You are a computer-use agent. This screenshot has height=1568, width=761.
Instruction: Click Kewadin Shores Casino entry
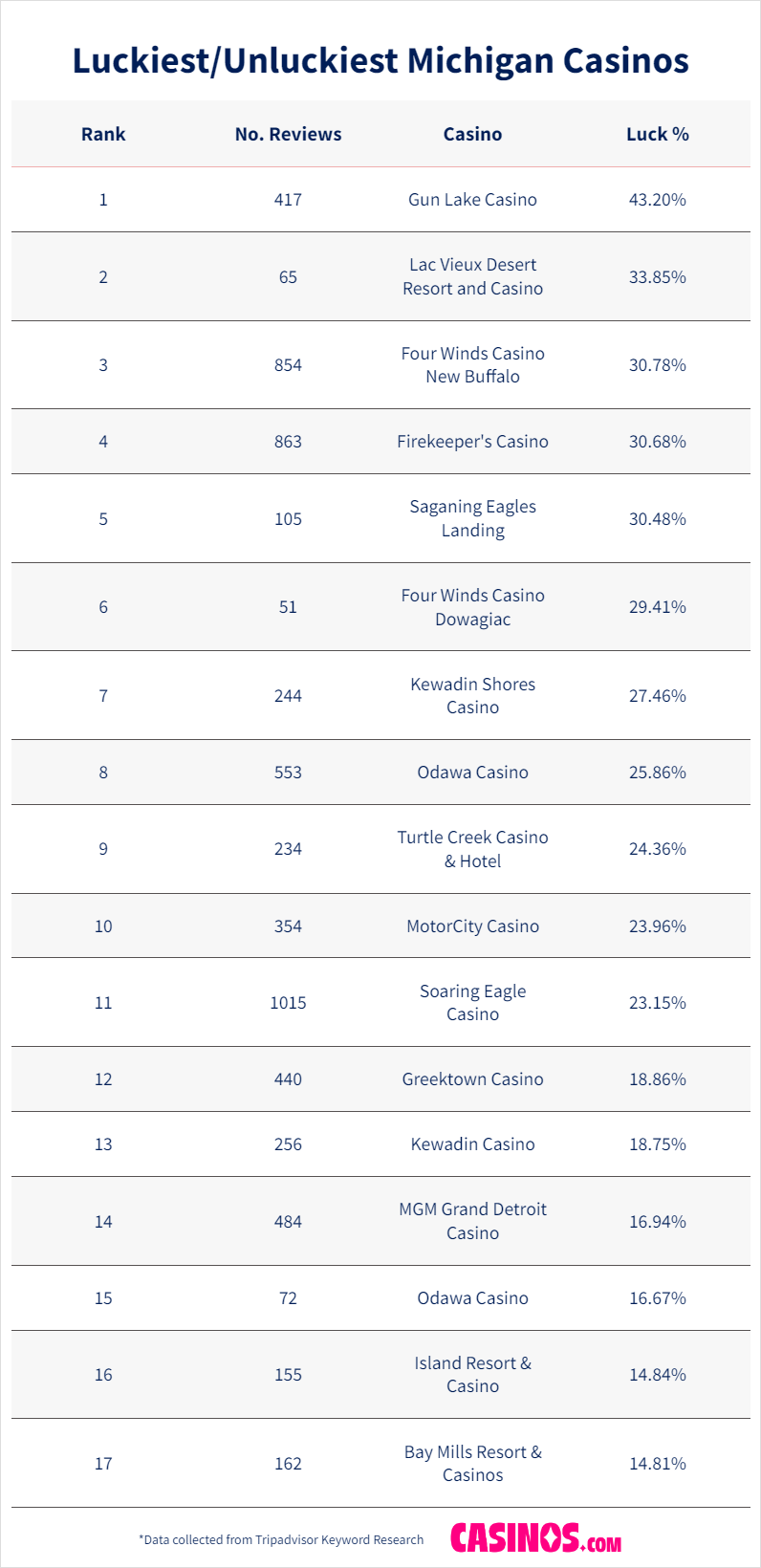click(472, 696)
